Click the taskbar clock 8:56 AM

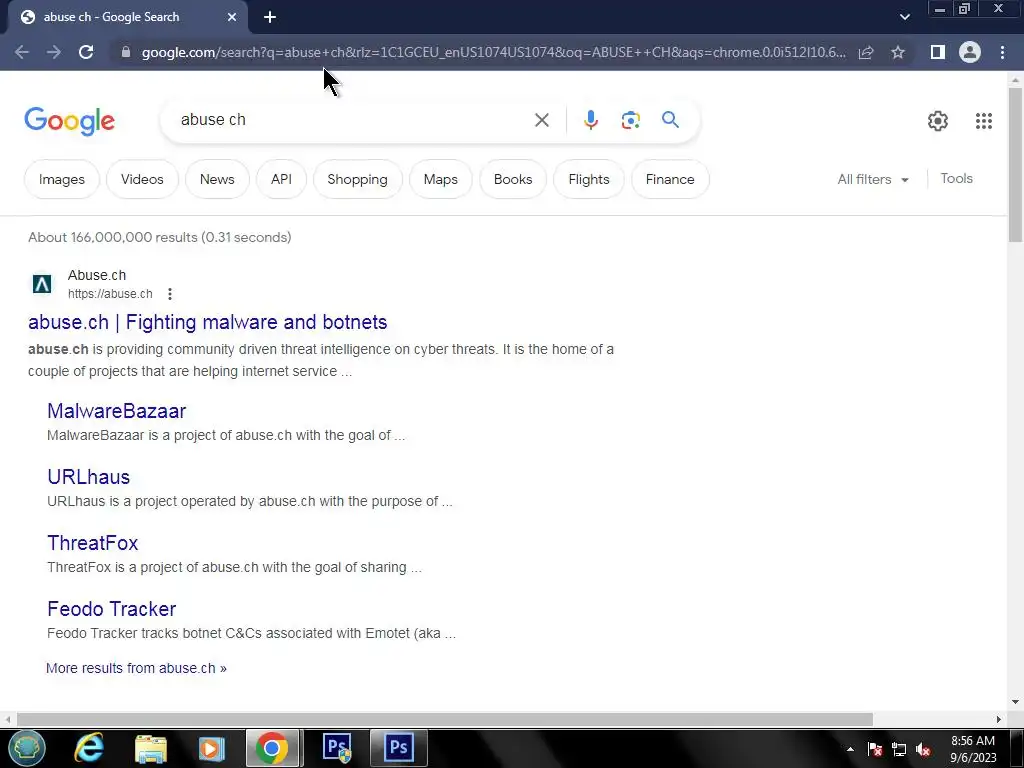973,741
